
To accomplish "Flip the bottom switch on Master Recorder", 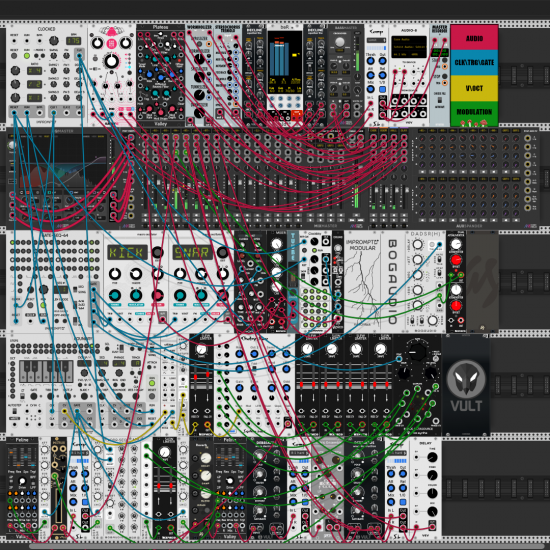I will click(x=439, y=100).
